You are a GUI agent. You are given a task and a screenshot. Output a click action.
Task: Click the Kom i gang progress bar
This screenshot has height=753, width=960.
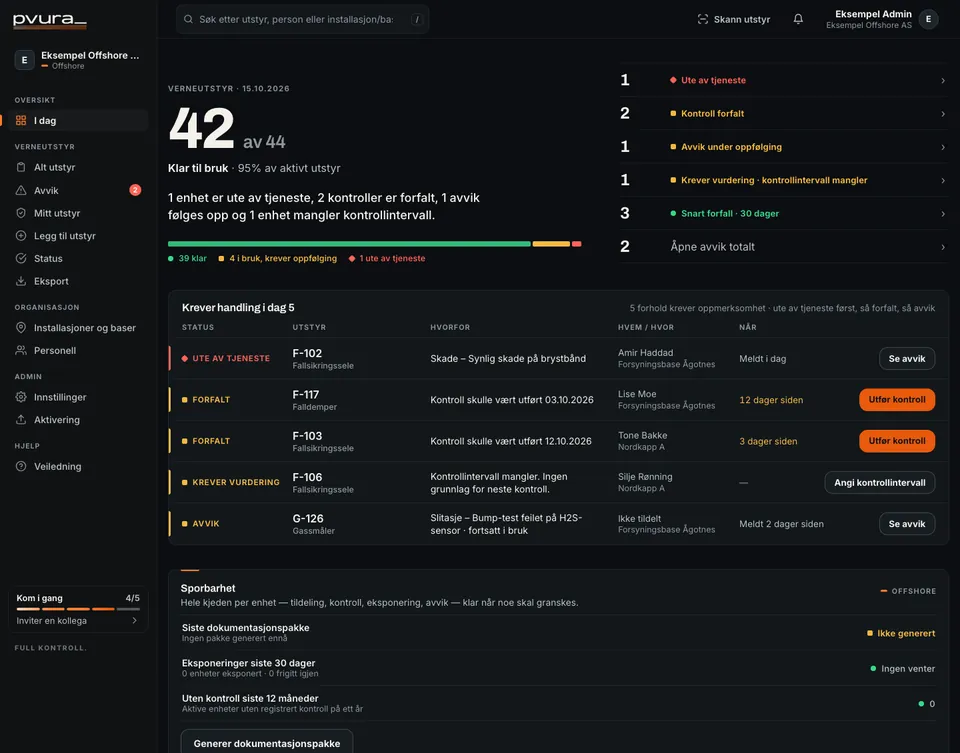[78, 609]
